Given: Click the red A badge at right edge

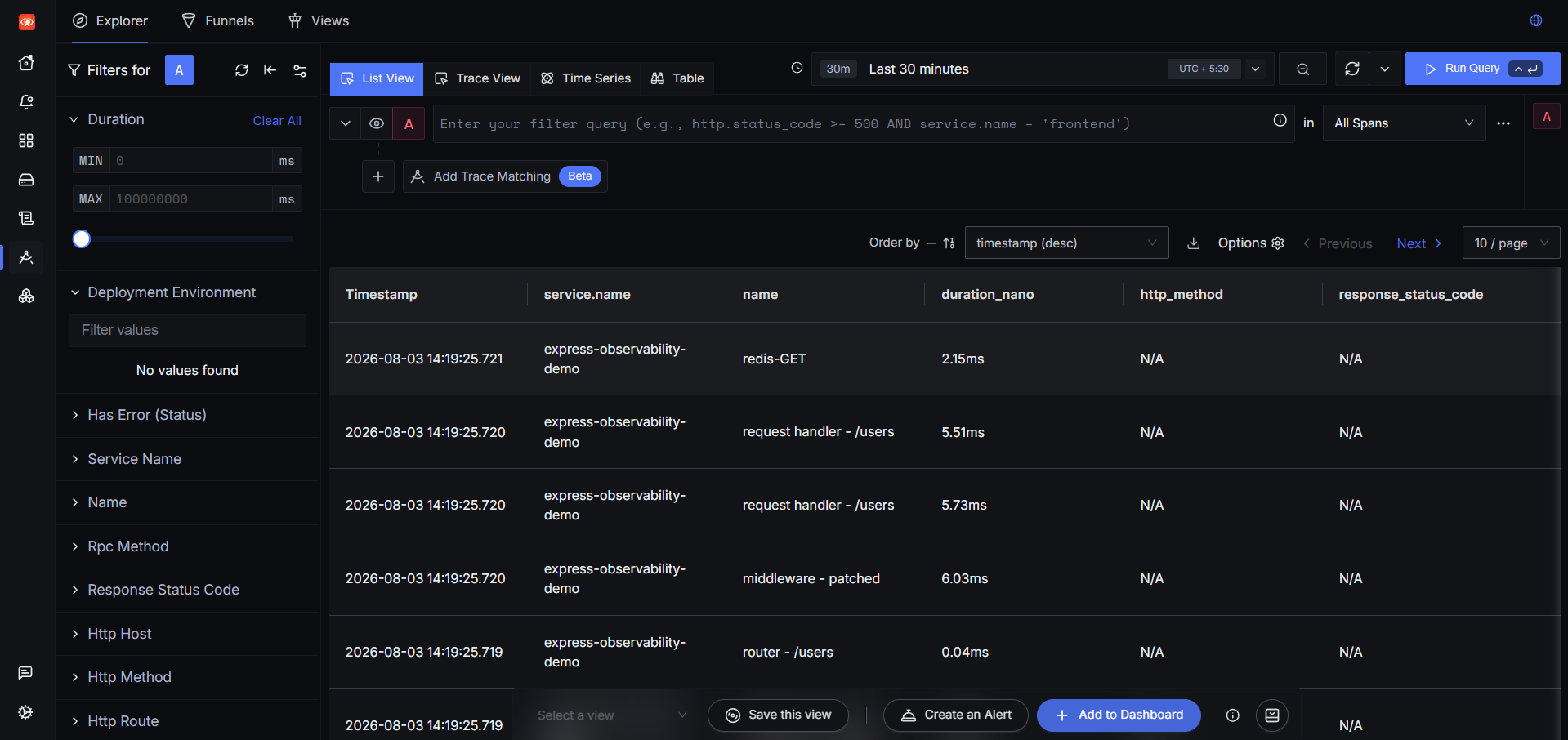Looking at the screenshot, I should (1546, 117).
